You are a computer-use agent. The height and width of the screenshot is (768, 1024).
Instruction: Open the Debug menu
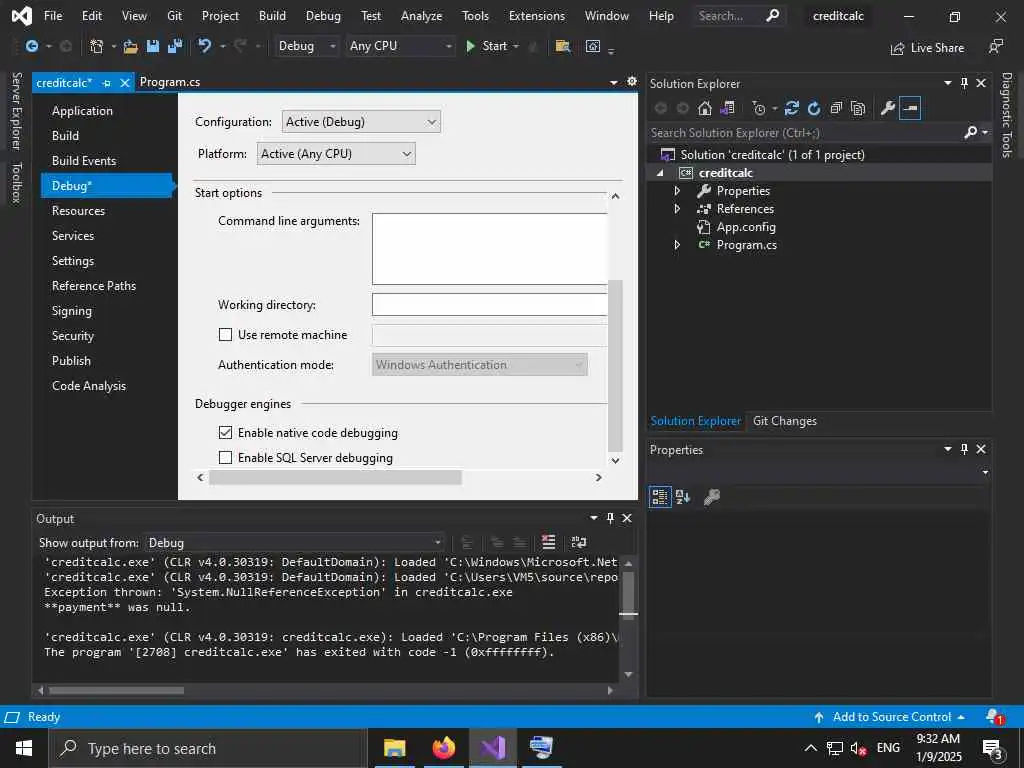click(x=323, y=16)
